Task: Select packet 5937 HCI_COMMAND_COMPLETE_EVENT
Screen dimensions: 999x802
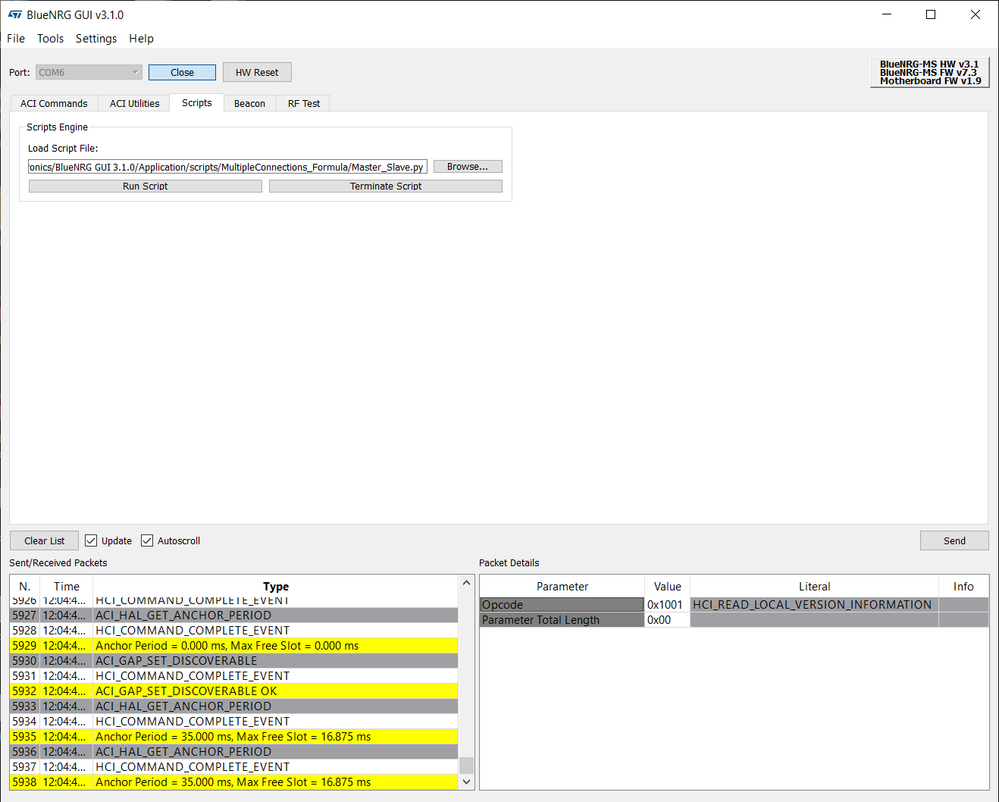Action: pyautogui.click(x=234, y=766)
